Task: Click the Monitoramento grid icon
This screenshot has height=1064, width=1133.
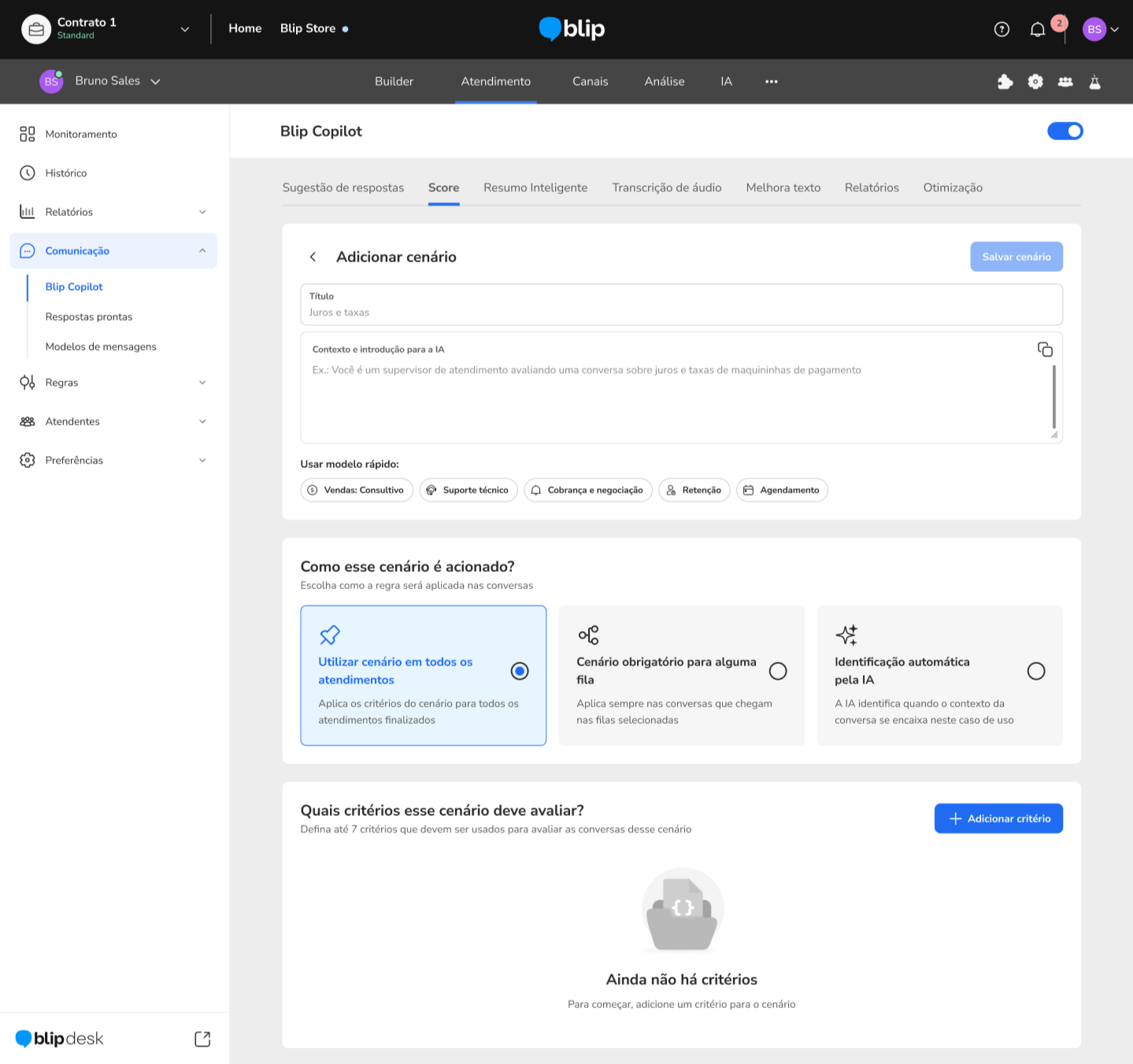Action: click(x=28, y=134)
